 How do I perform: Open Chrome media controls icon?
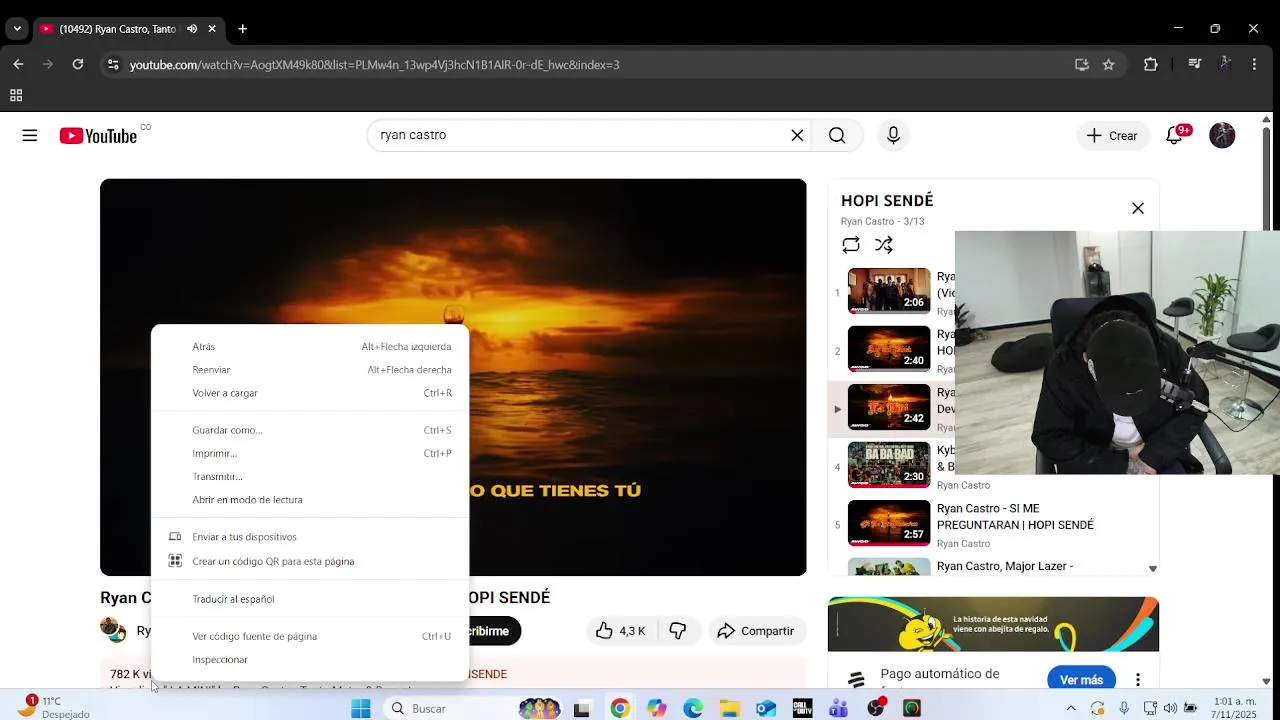(x=1194, y=64)
